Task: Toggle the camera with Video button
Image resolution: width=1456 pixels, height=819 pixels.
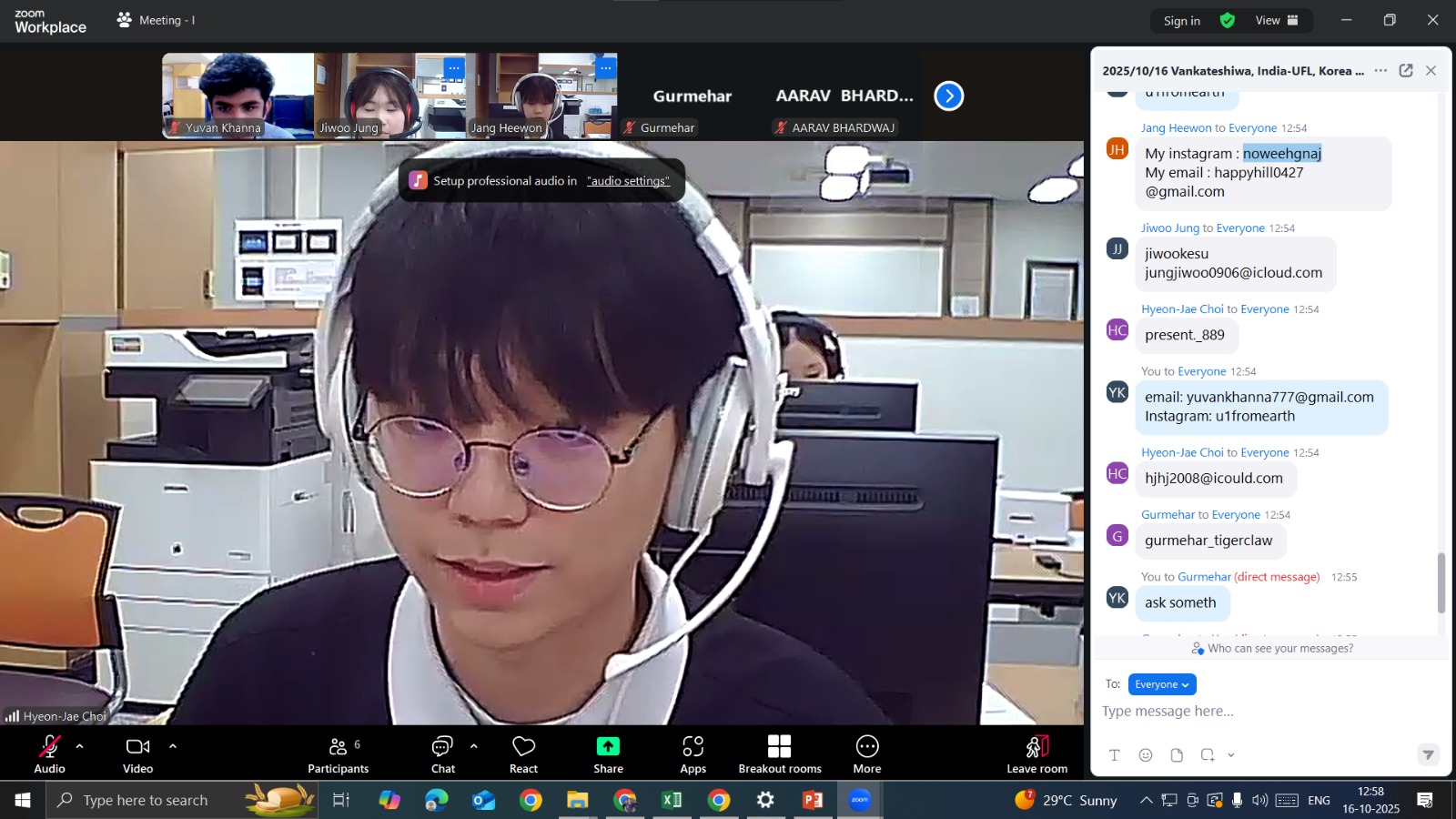Action: coord(137,753)
